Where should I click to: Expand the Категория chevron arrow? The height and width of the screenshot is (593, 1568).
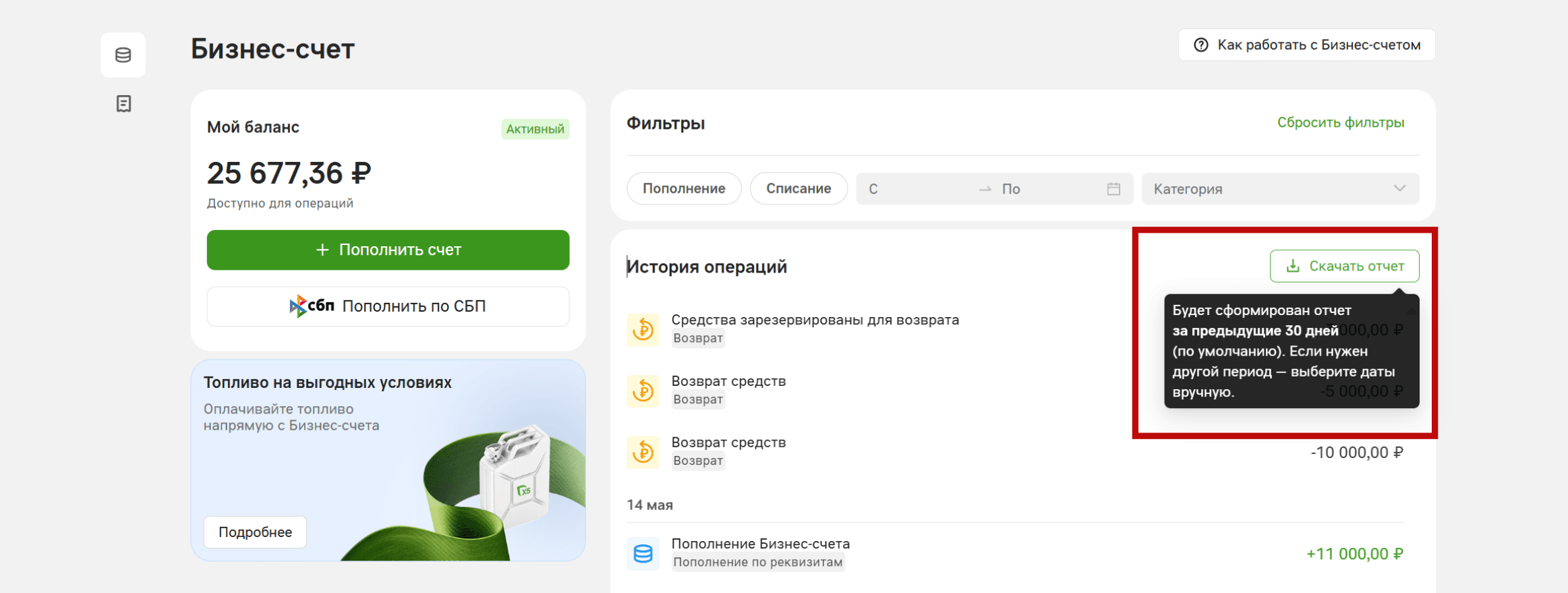pyautogui.click(x=1399, y=188)
